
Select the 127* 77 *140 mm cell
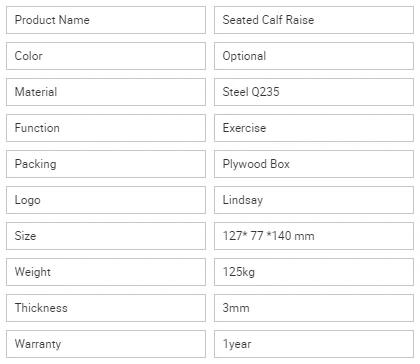point(314,236)
